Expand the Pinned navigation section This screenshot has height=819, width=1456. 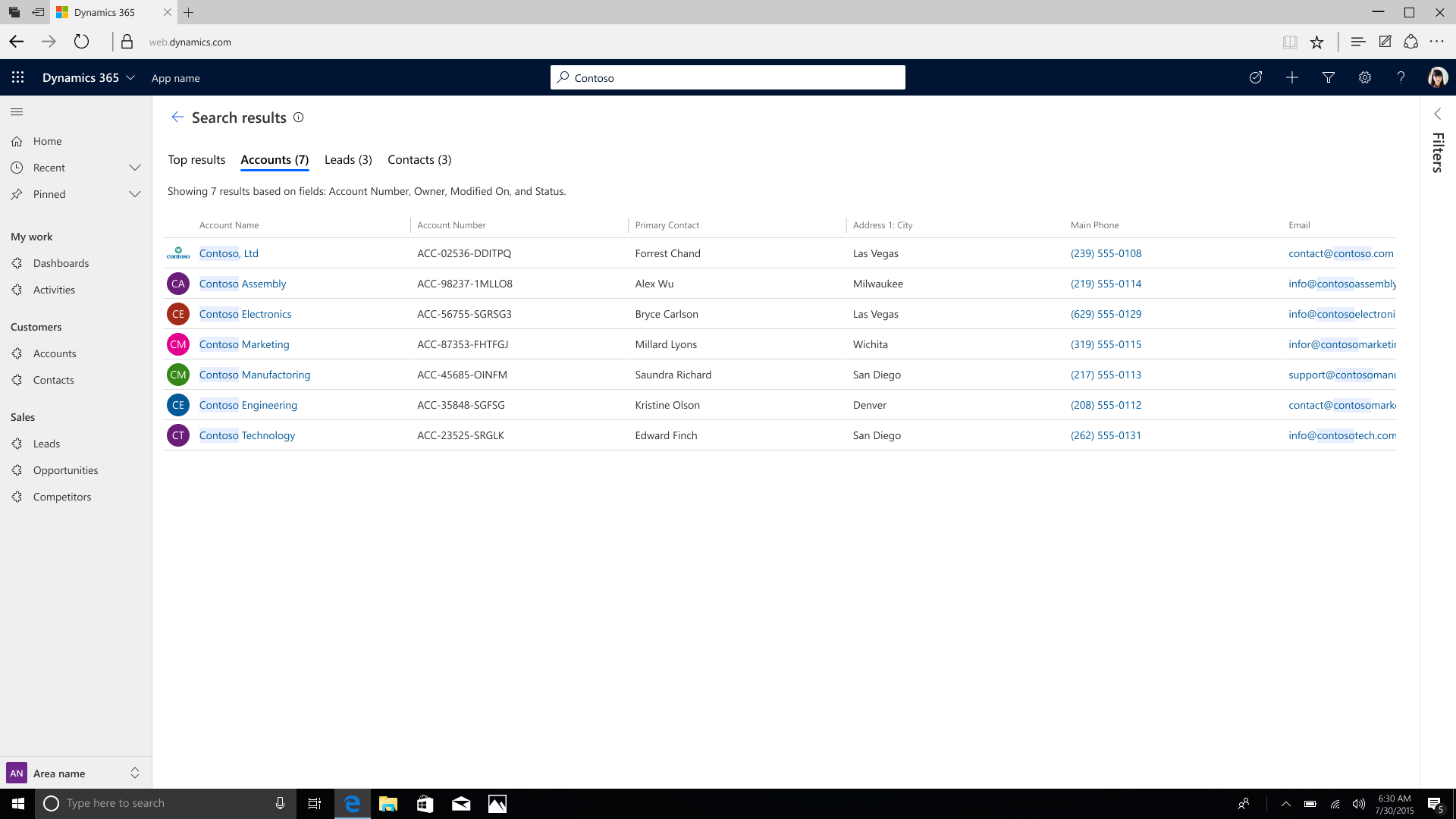tap(135, 194)
